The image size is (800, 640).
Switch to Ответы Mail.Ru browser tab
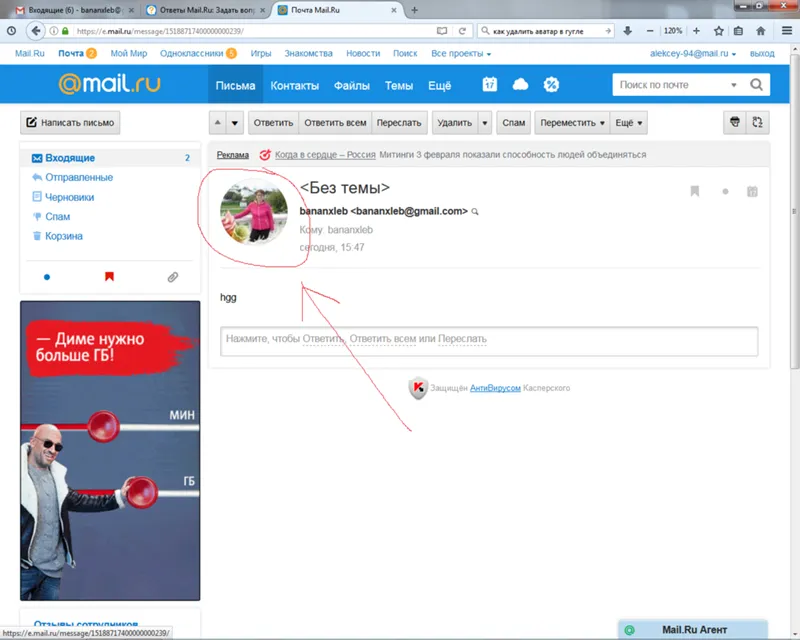point(204,10)
